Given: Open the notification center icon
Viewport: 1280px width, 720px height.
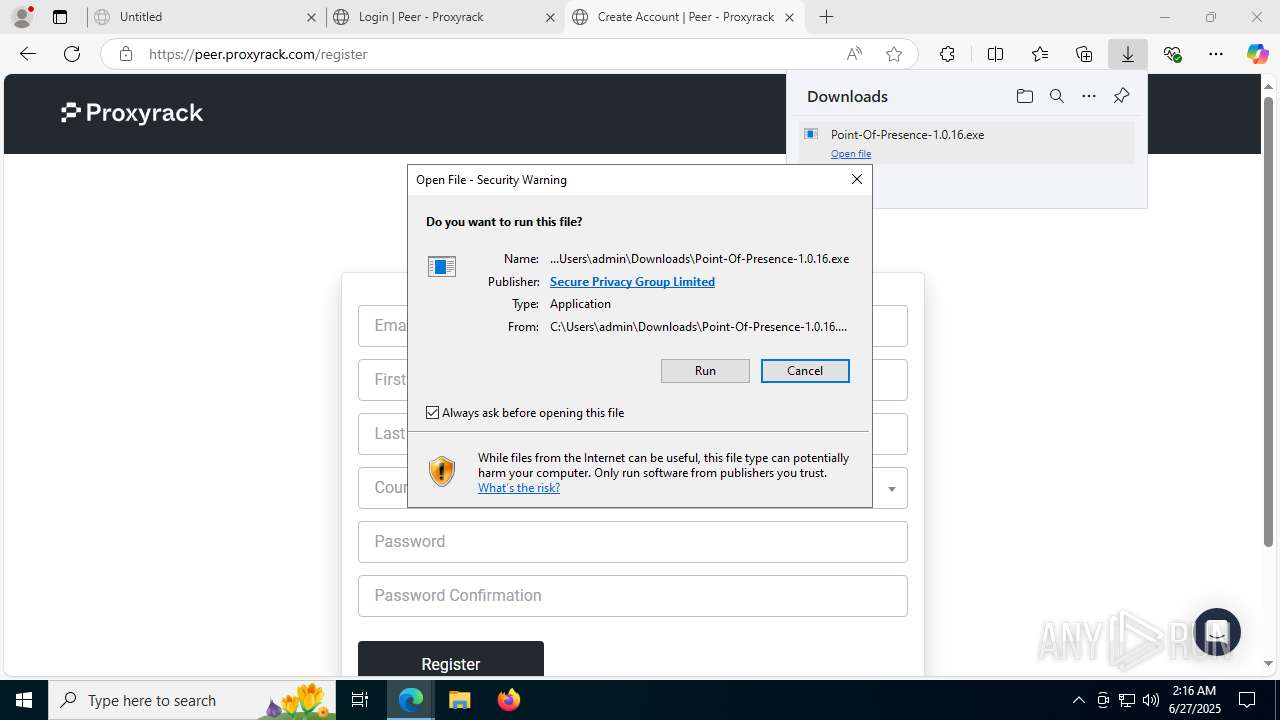Looking at the screenshot, I should pyautogui.click(x=1247, y=700).
